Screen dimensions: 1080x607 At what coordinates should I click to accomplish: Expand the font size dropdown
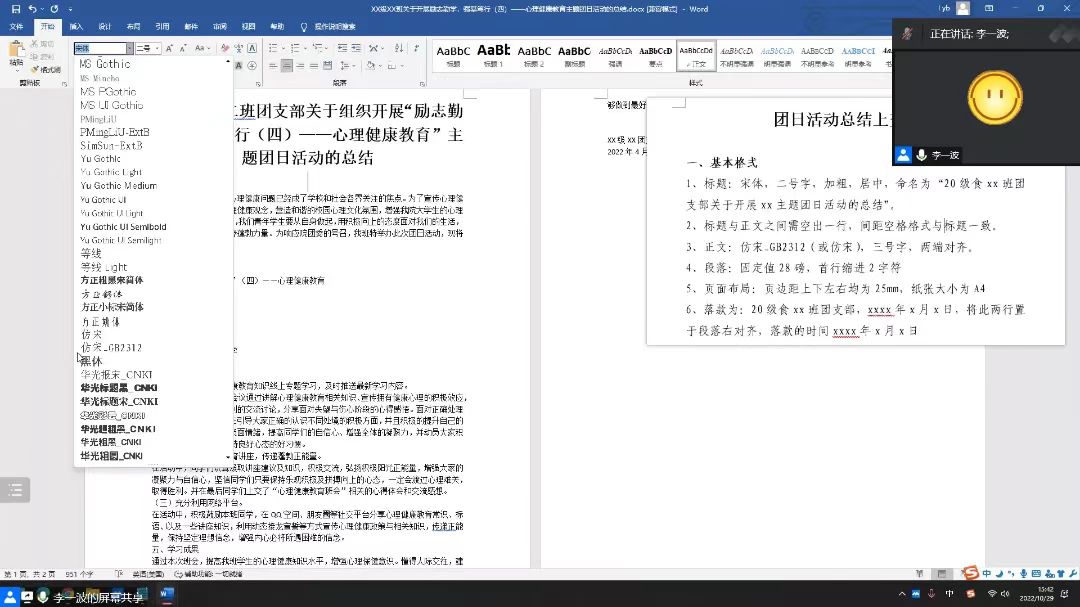[x=157, y=48]
